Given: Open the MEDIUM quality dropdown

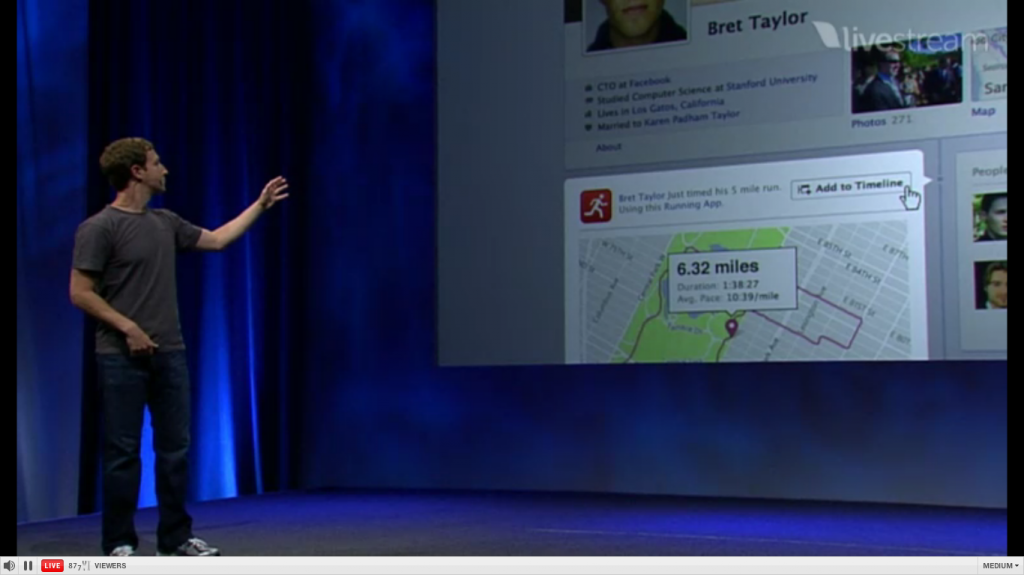Looking at the screenshot, I should [x=1000, y=566].
